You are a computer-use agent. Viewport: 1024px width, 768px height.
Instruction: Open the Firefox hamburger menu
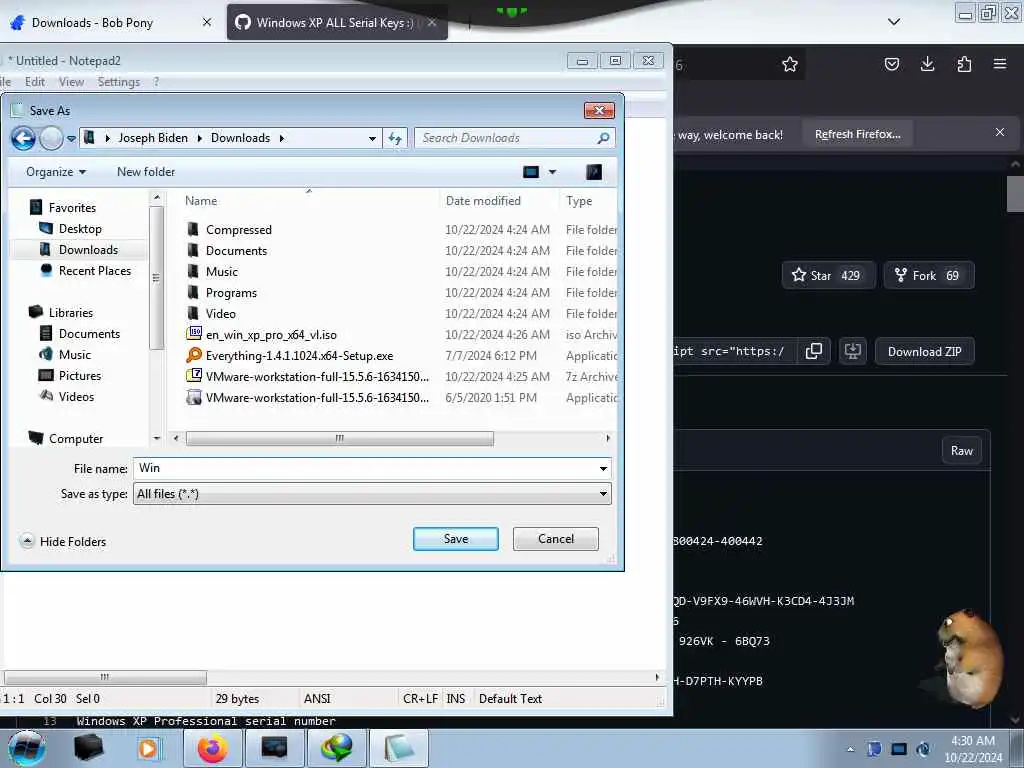(x=1000, y=64)
